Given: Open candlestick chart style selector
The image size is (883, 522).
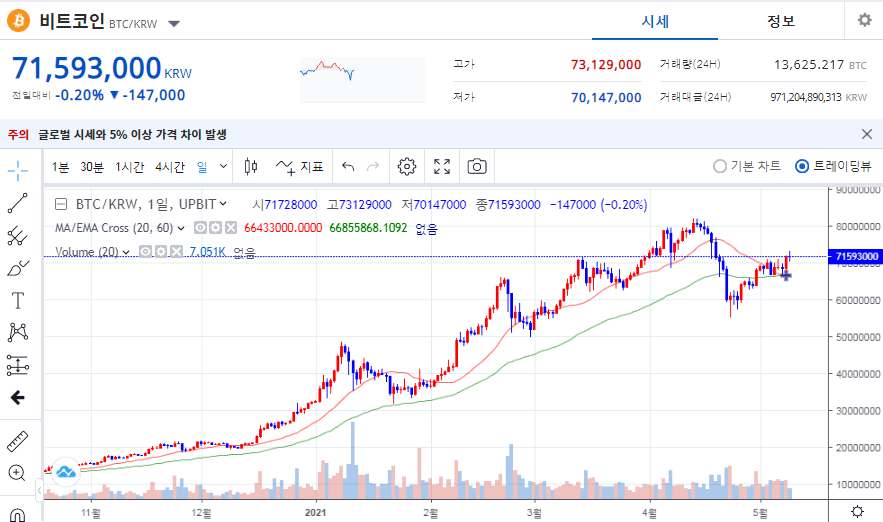Looking at the screenshot, I should [x=251, y=166].
